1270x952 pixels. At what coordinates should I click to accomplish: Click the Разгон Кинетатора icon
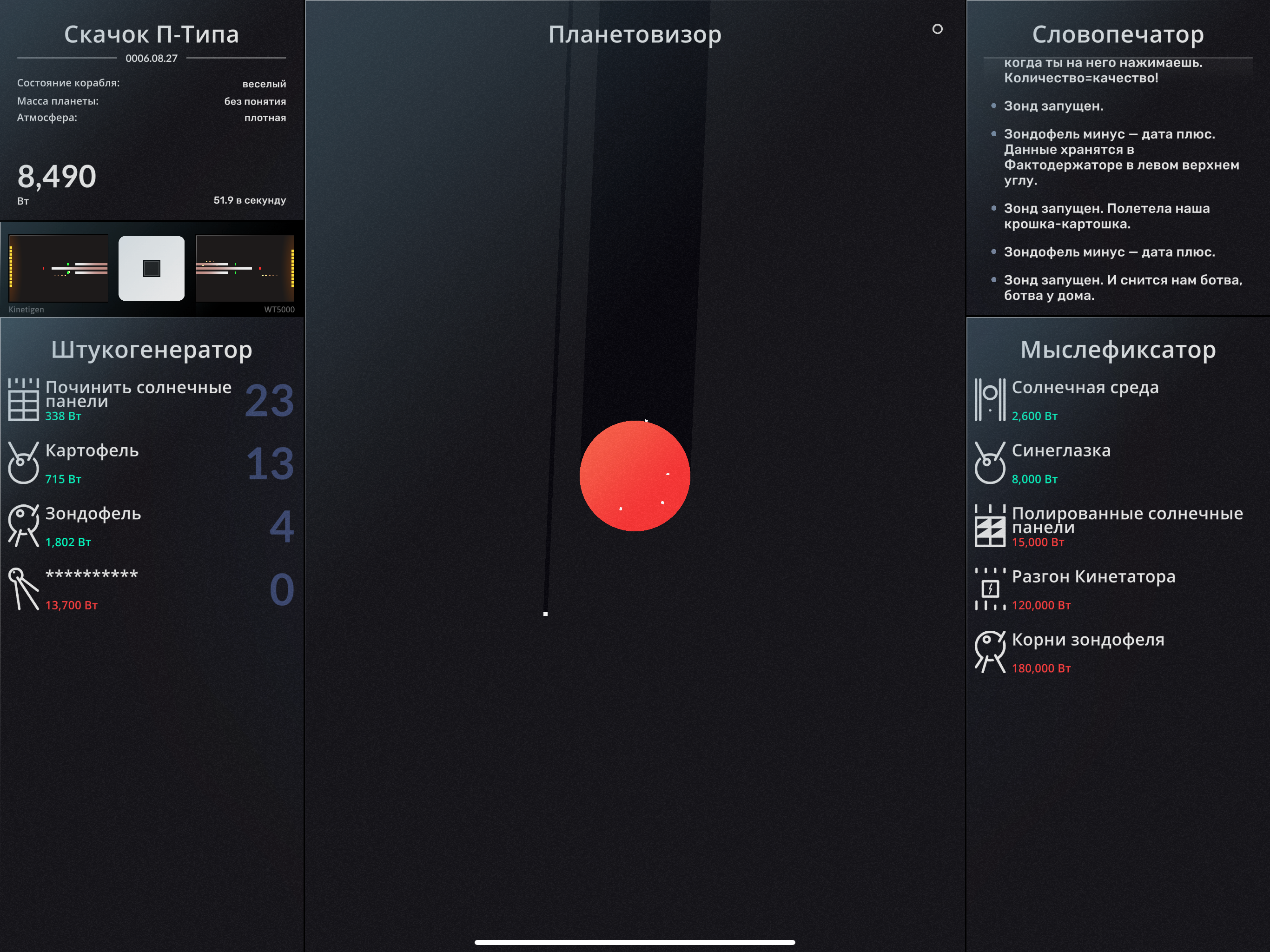pyautogui.click(x=990, y=589)
